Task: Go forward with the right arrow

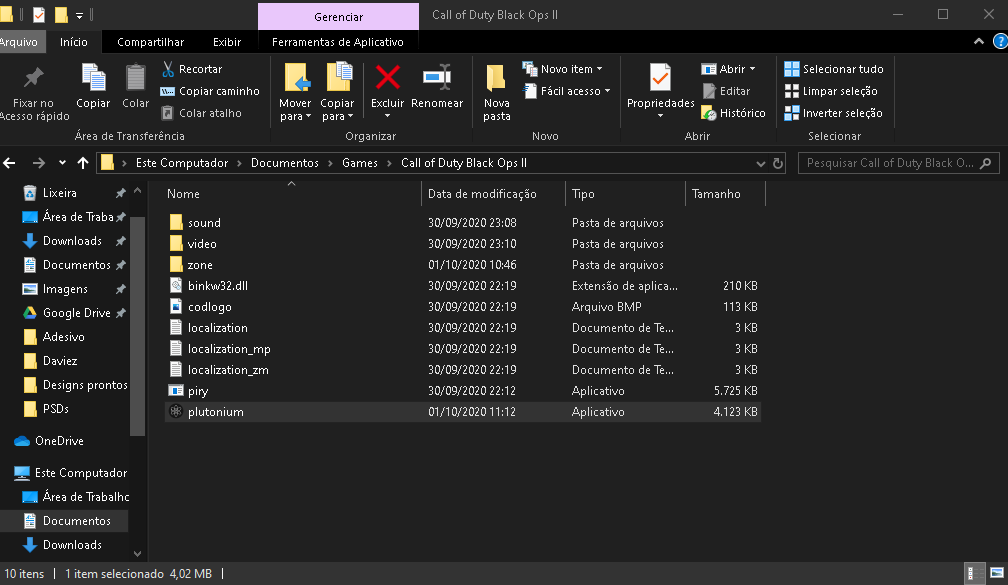Action: click(x=39, y=163)
